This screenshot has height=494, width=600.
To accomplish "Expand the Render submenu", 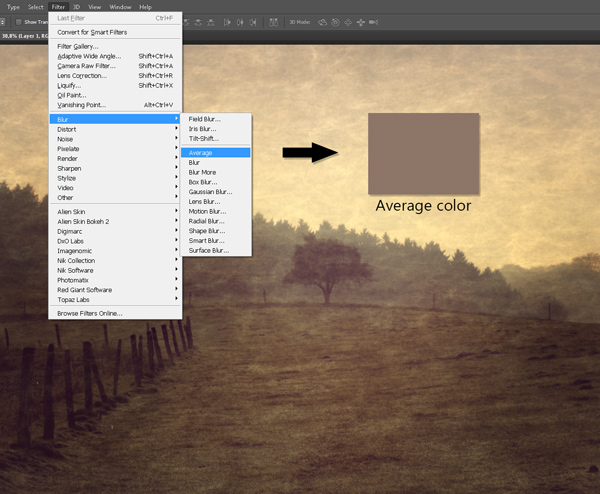I will (115, 158).
